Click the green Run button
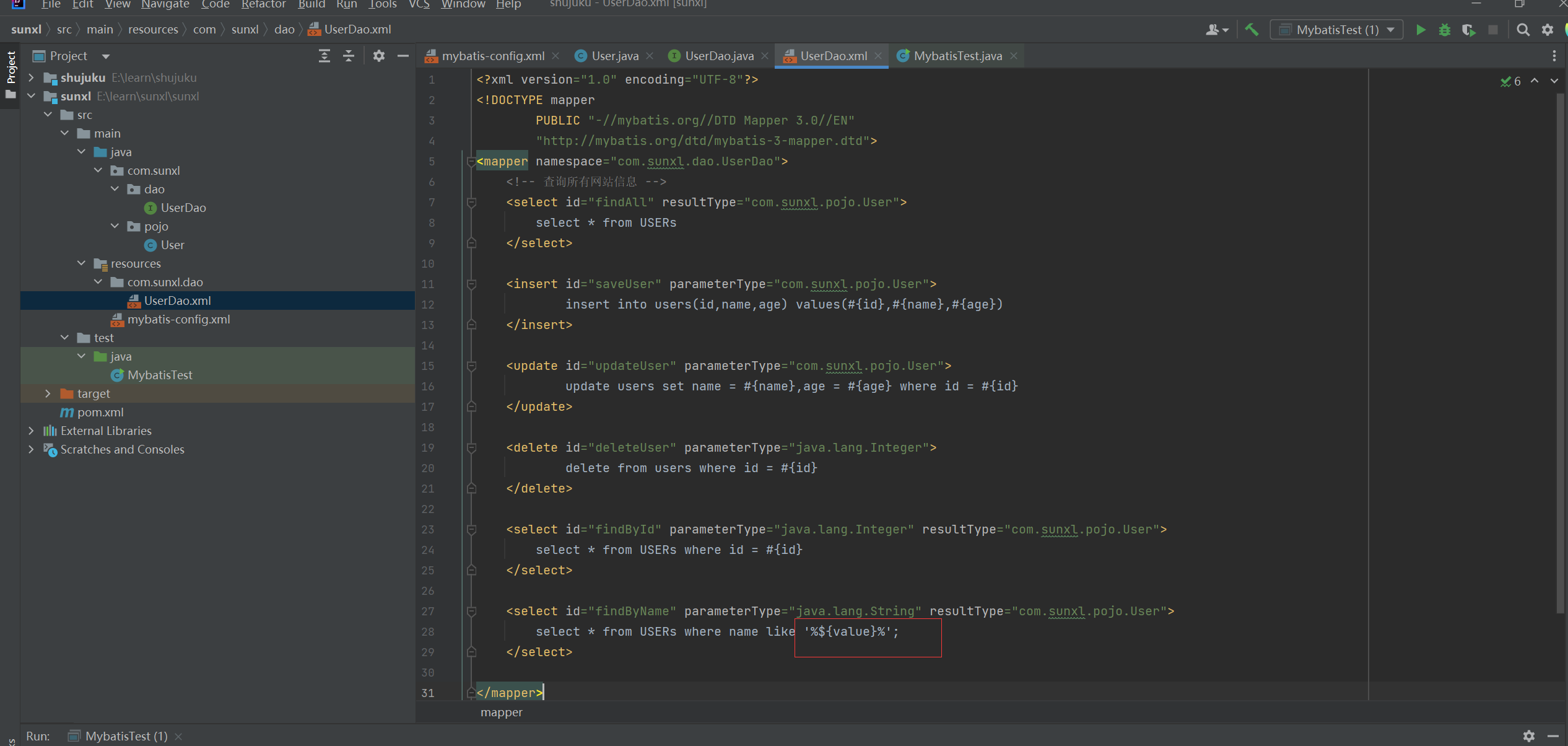The image size is (1568, 746). [1421, 30]
